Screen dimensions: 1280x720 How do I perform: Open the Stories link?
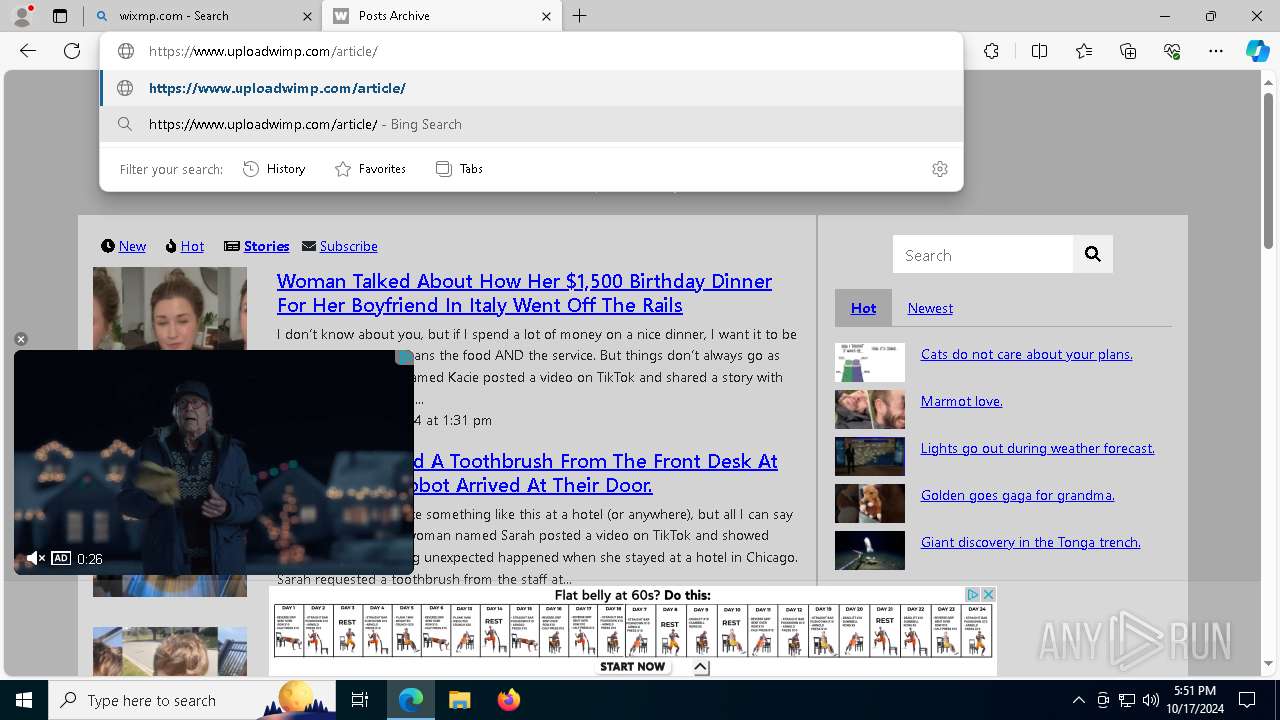pos(266,246)
